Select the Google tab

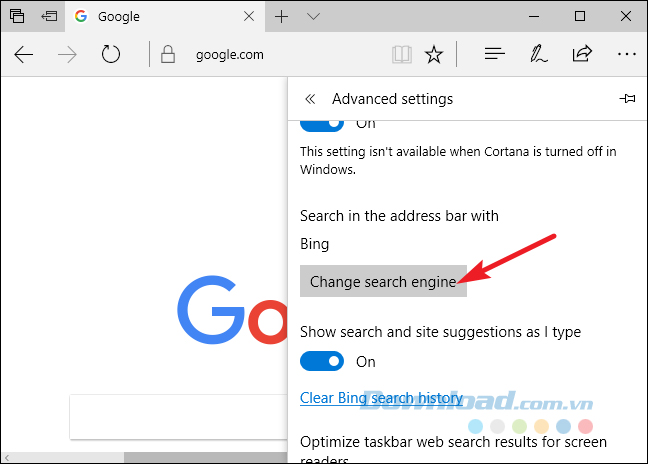click(164, 17)
